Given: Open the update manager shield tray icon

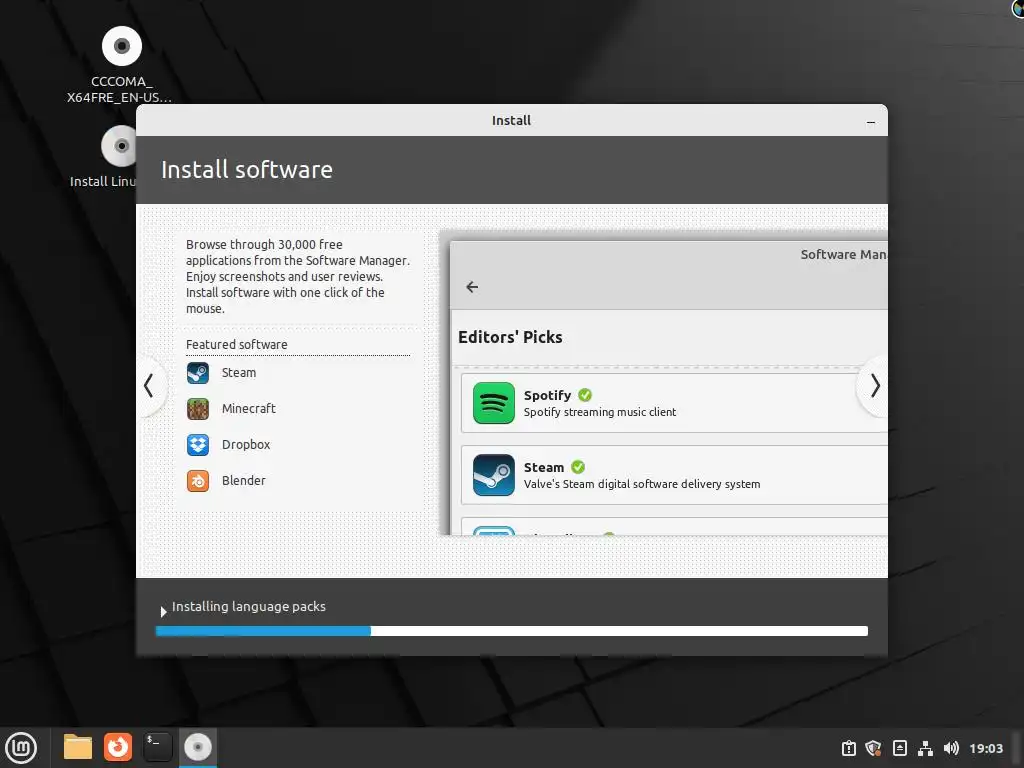Looking at the screenshot, I should click(873, 748).
